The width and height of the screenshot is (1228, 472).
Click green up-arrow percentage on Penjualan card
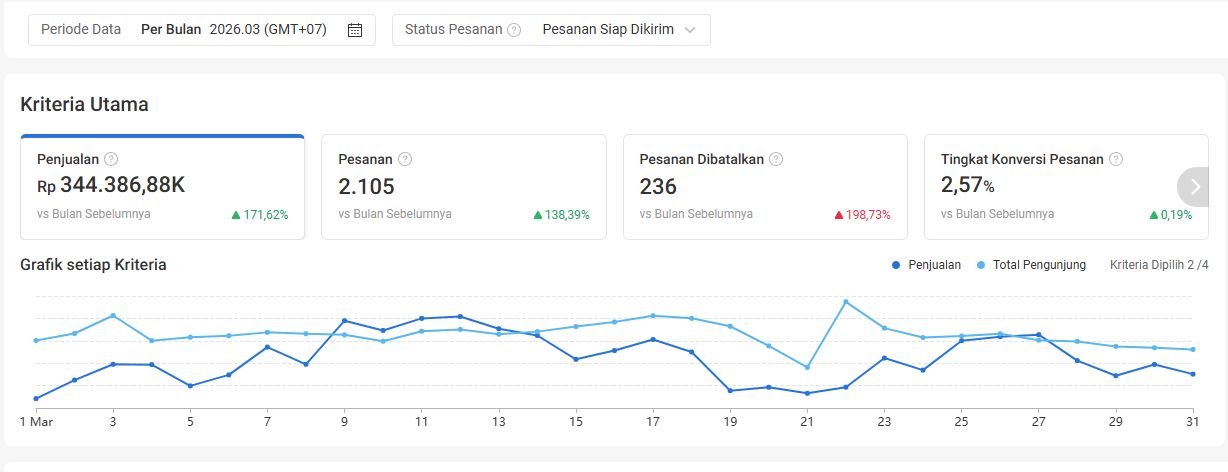pyautogui.click(x=260, y=214)
